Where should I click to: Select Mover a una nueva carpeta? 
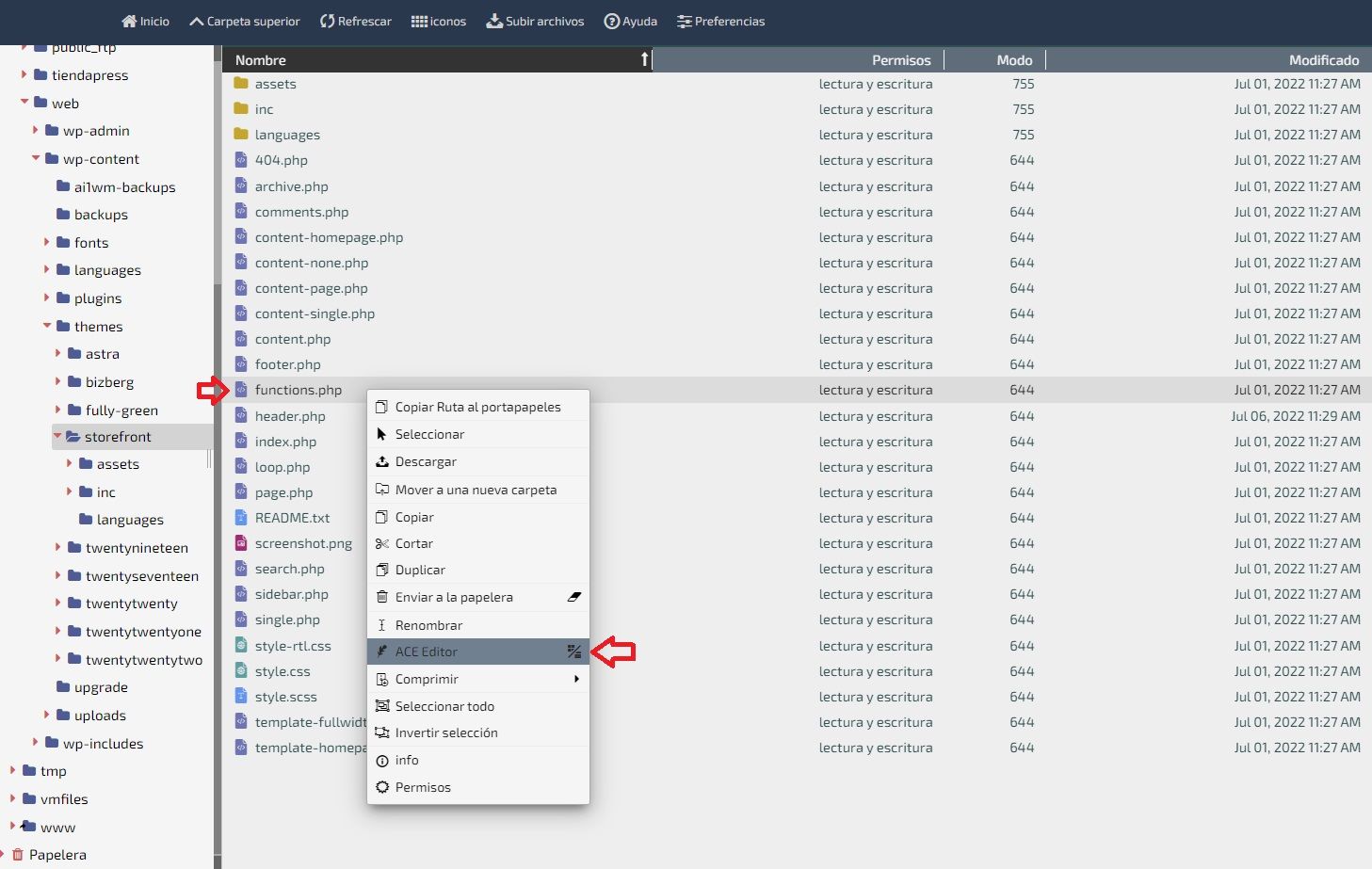click(477, 490)
